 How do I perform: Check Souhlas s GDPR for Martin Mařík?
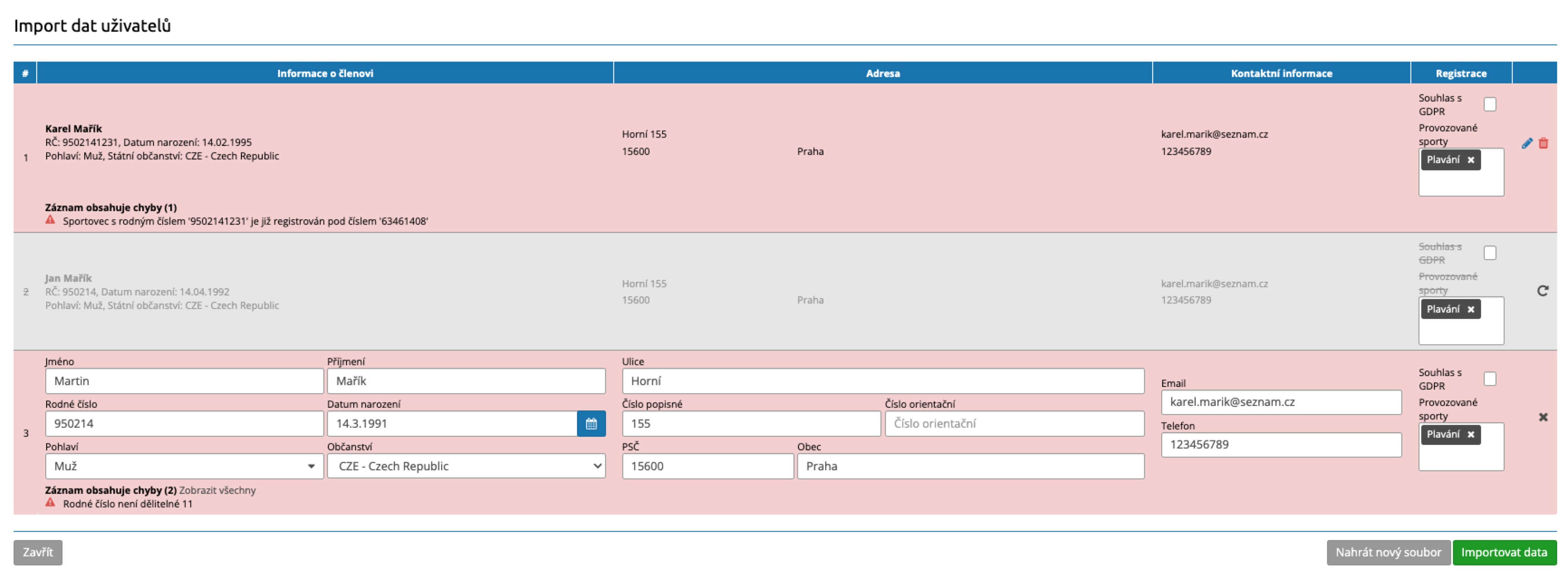coord(1490,379)
